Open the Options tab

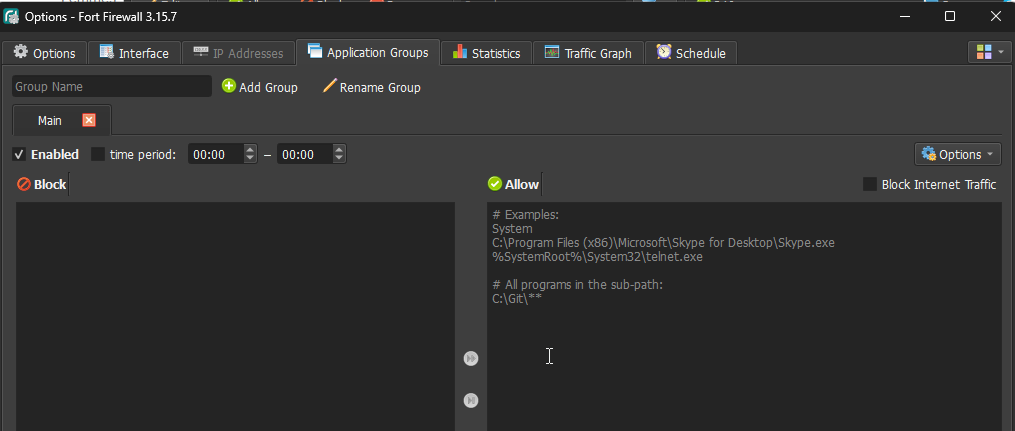45,53
